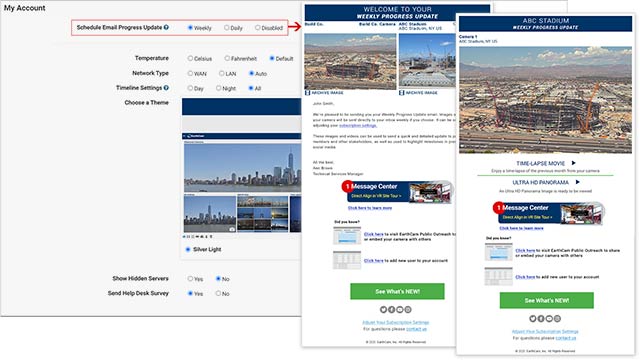Click Instagram icon in the Welcome email

click(x=408, y=309)
